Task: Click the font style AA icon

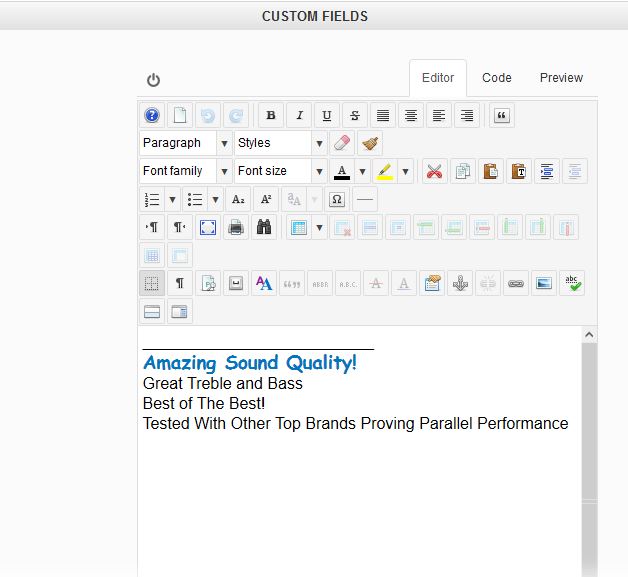Action: 264,283
